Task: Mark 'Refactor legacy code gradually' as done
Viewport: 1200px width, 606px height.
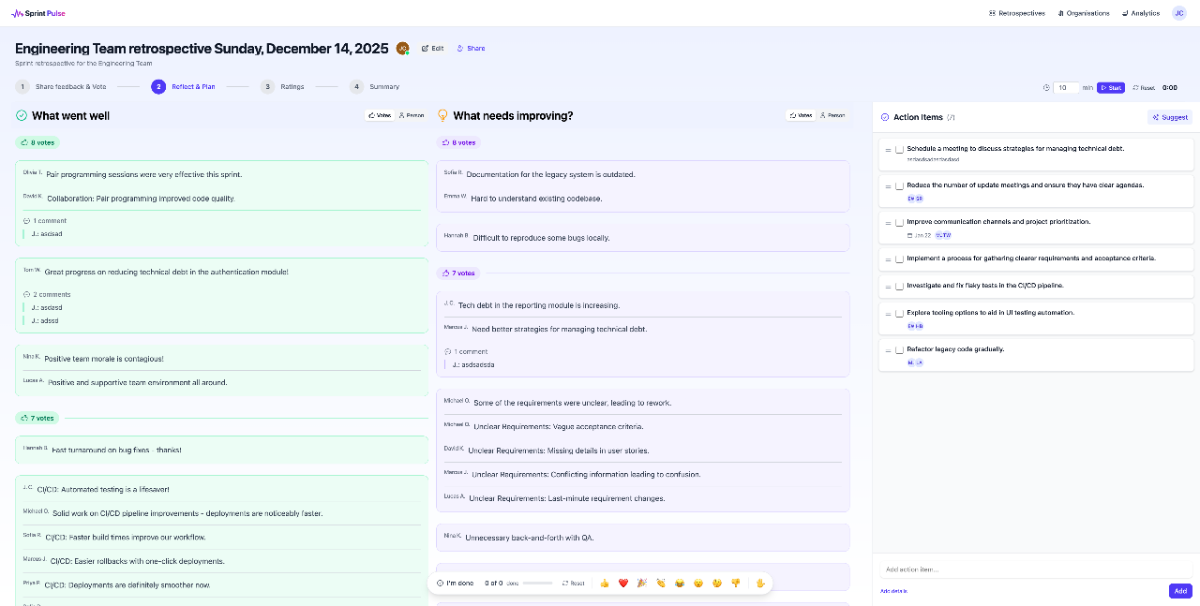Action: point(899,350)
